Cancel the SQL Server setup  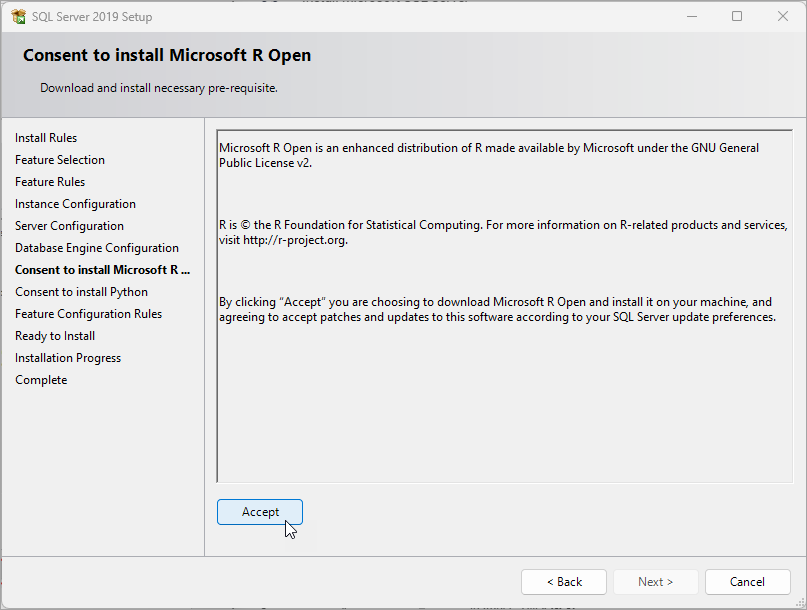click(747, 582)
